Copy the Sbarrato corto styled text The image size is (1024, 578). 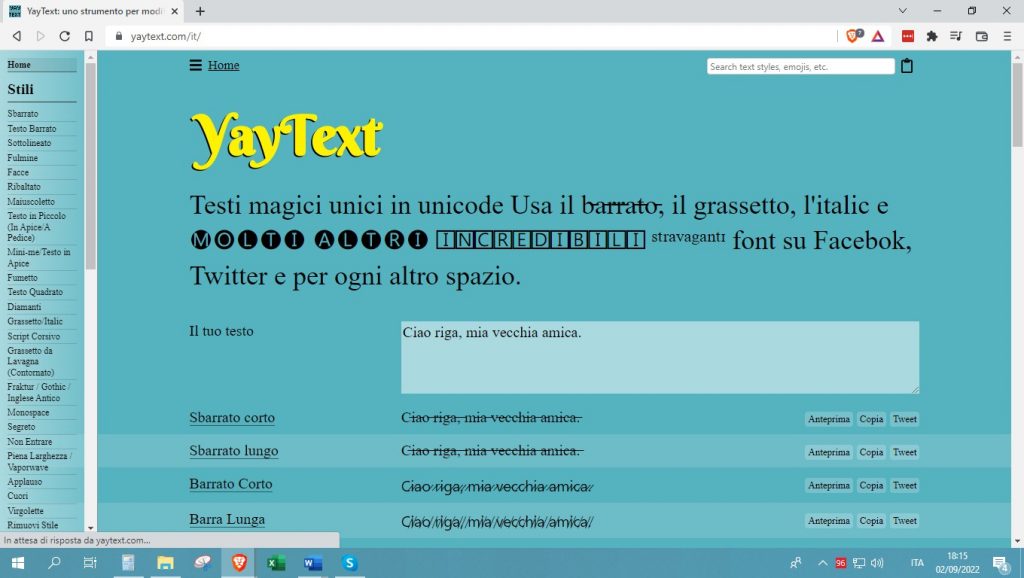tap(870, 419)
